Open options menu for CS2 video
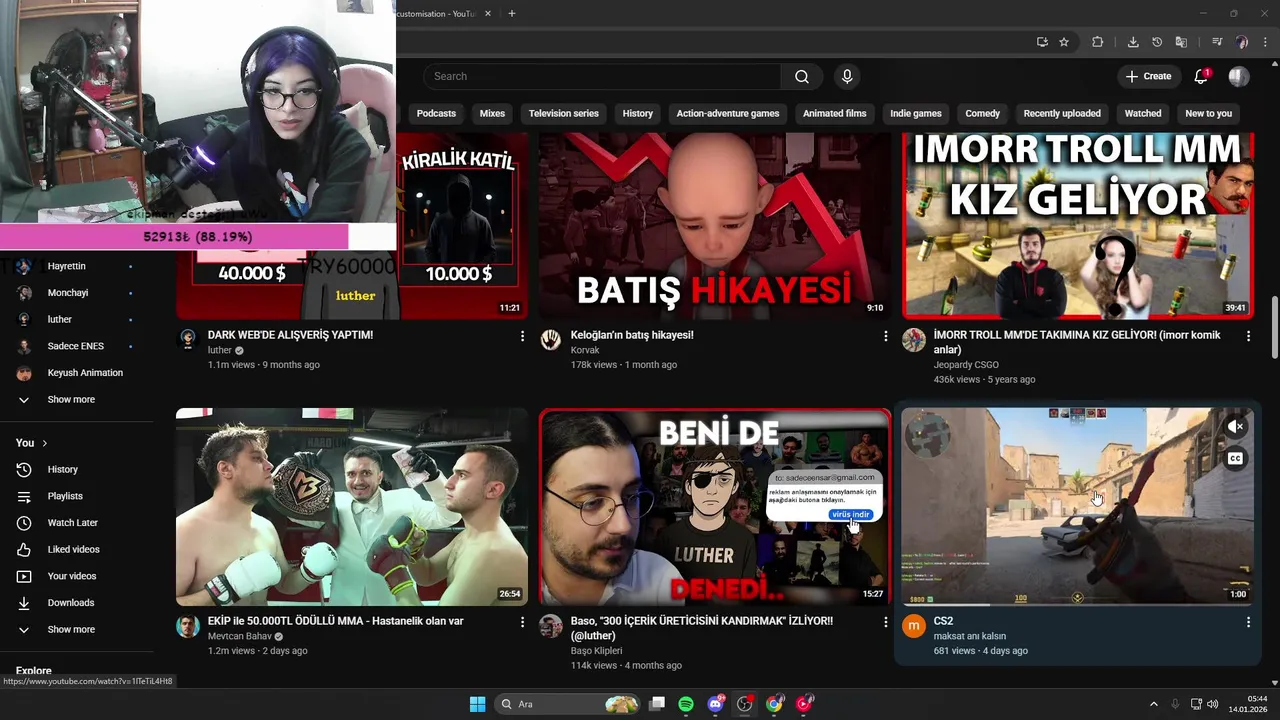This screenshot has width=1280, height=720. tap(1248, 622)
